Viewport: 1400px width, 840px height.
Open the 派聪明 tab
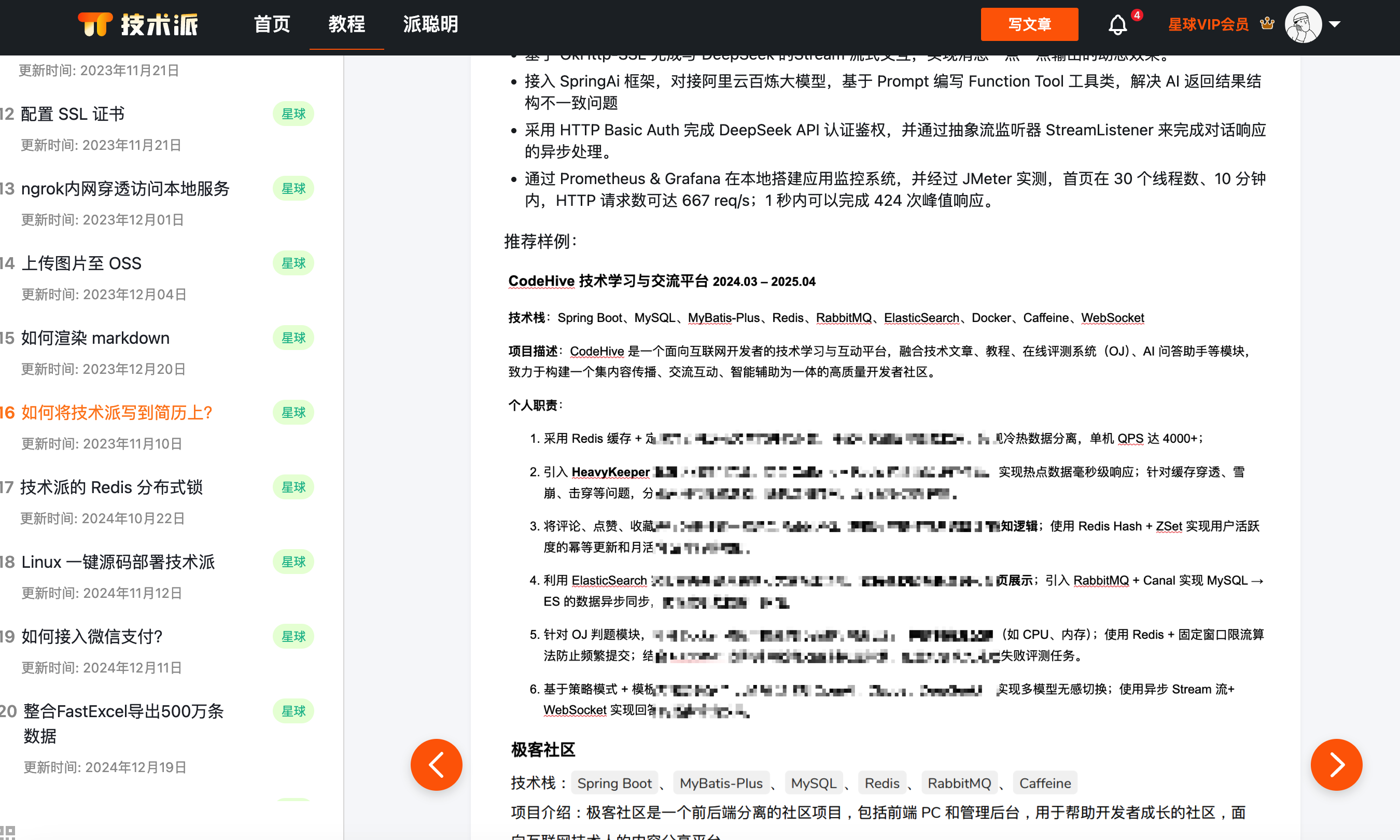click(431, 24)
